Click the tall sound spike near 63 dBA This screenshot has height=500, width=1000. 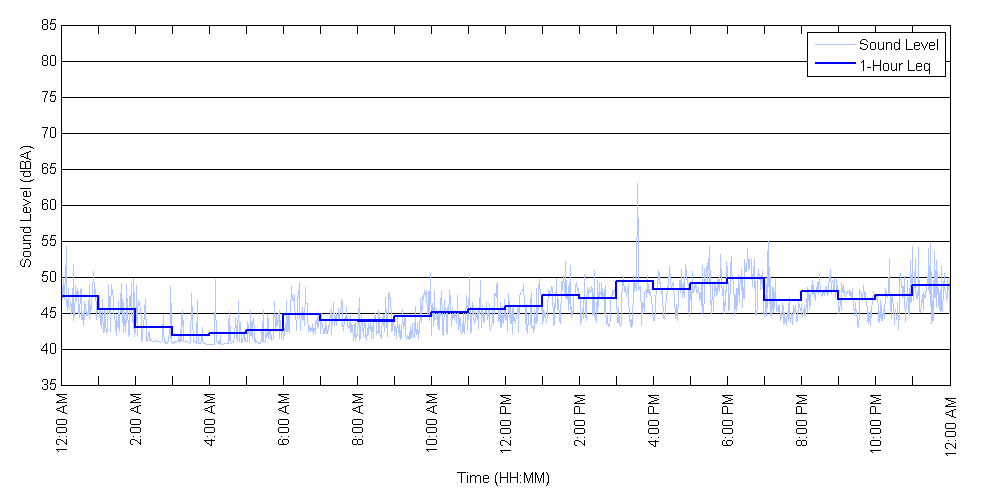pos(637,187)
